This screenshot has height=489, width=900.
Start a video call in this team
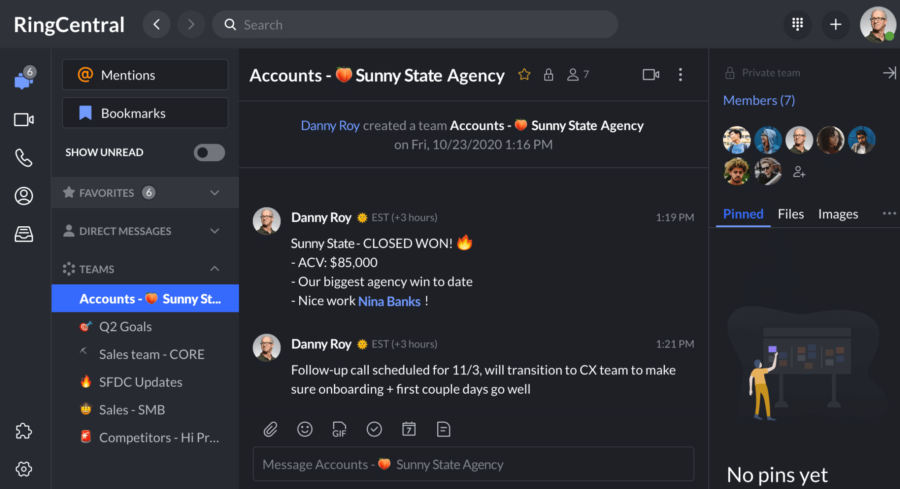(651, 75)
